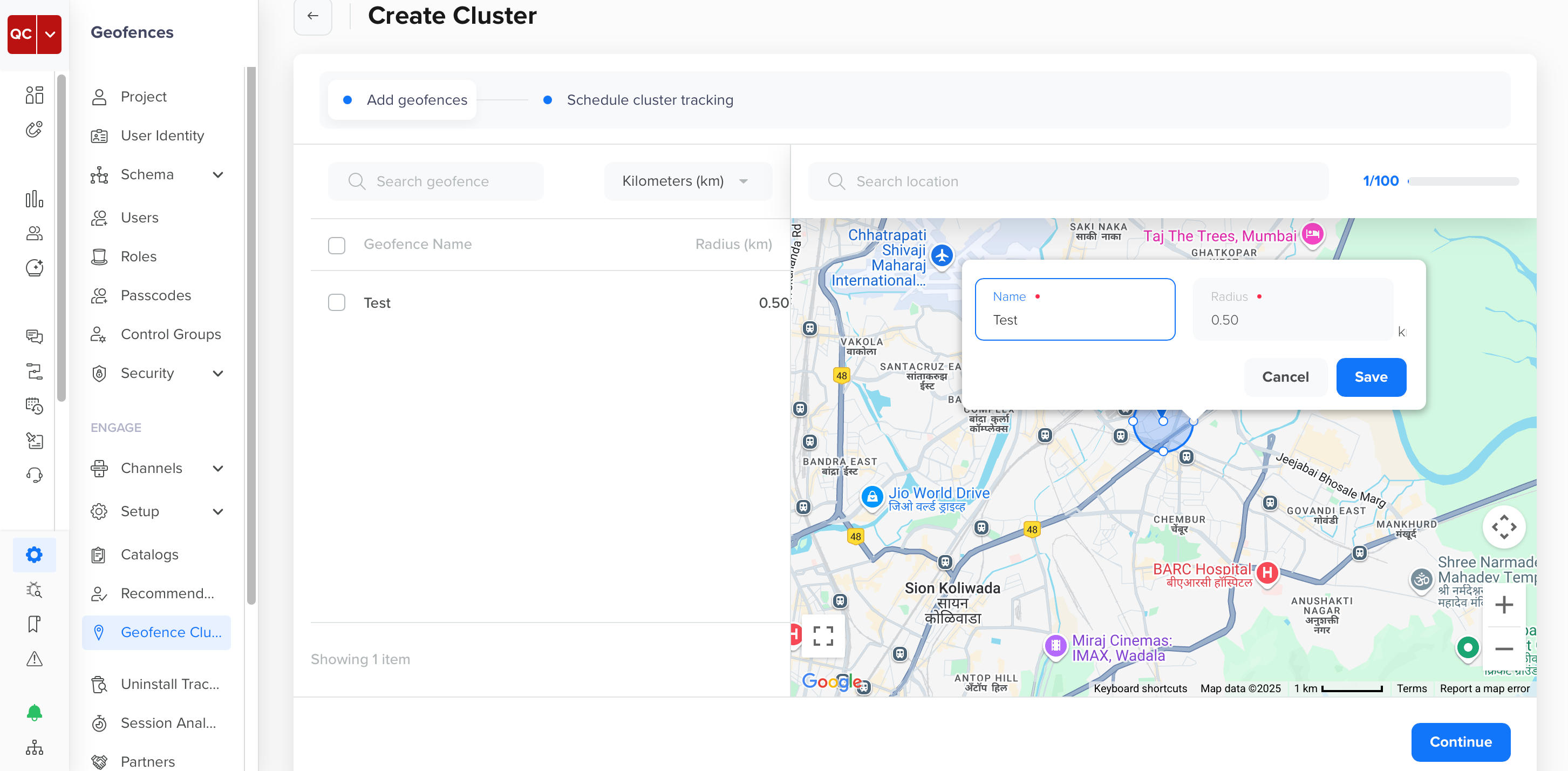Click the blue settings gear in left rail

tap(34, 554)
